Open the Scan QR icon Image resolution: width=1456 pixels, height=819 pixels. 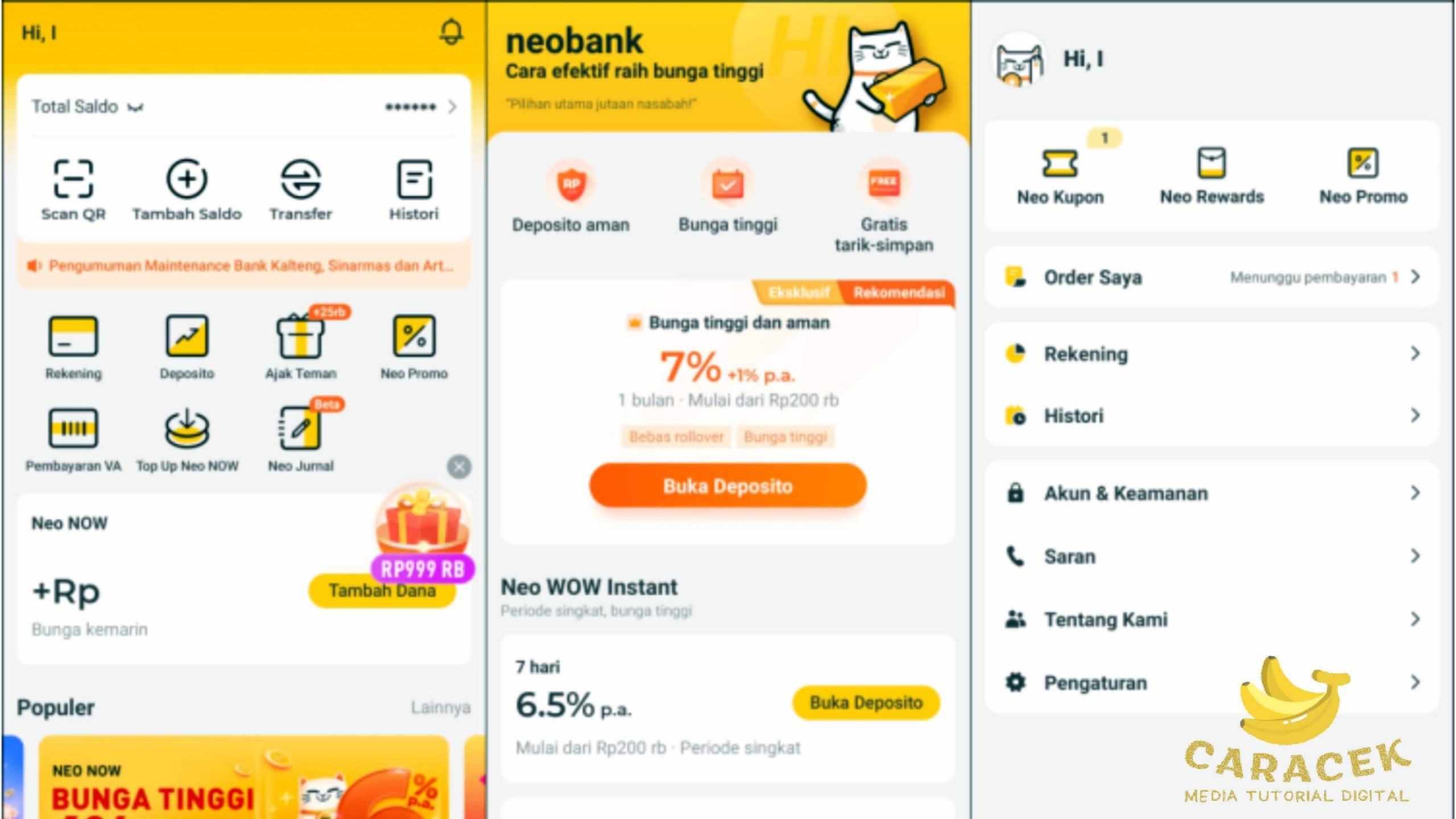coord(73,179)
